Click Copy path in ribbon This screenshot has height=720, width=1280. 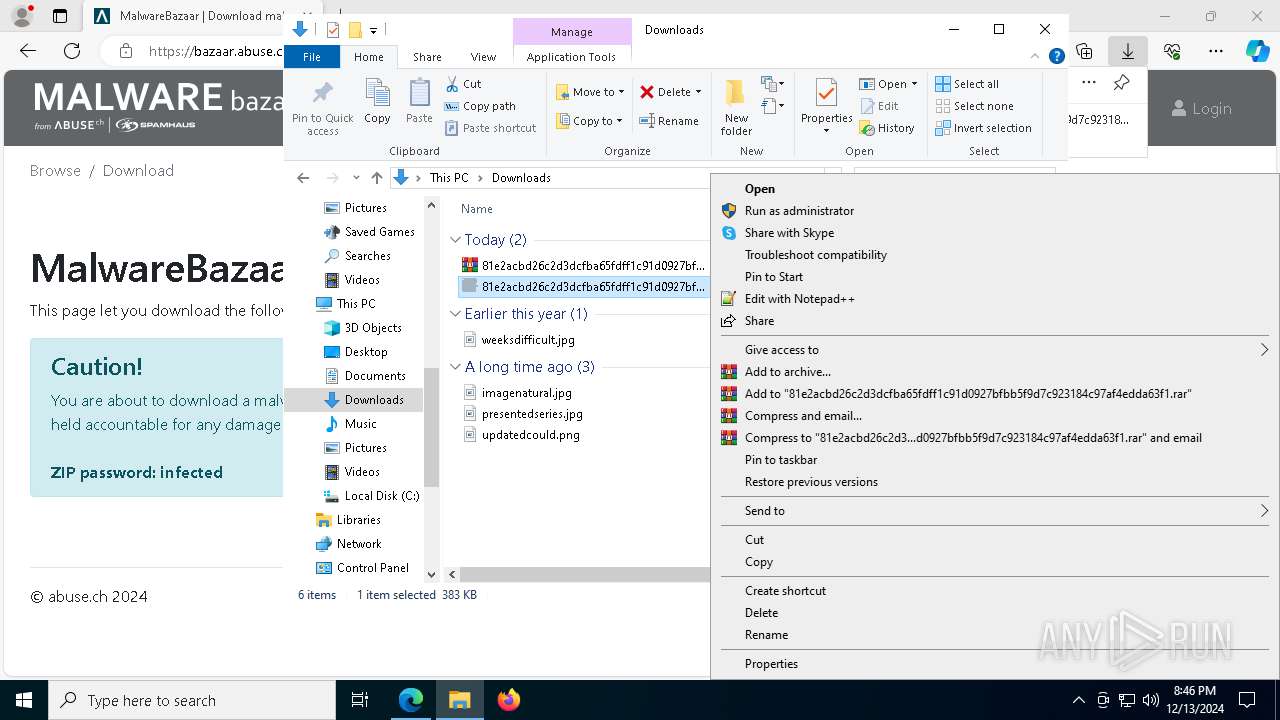pyautogui.click(x=480, y=106)
